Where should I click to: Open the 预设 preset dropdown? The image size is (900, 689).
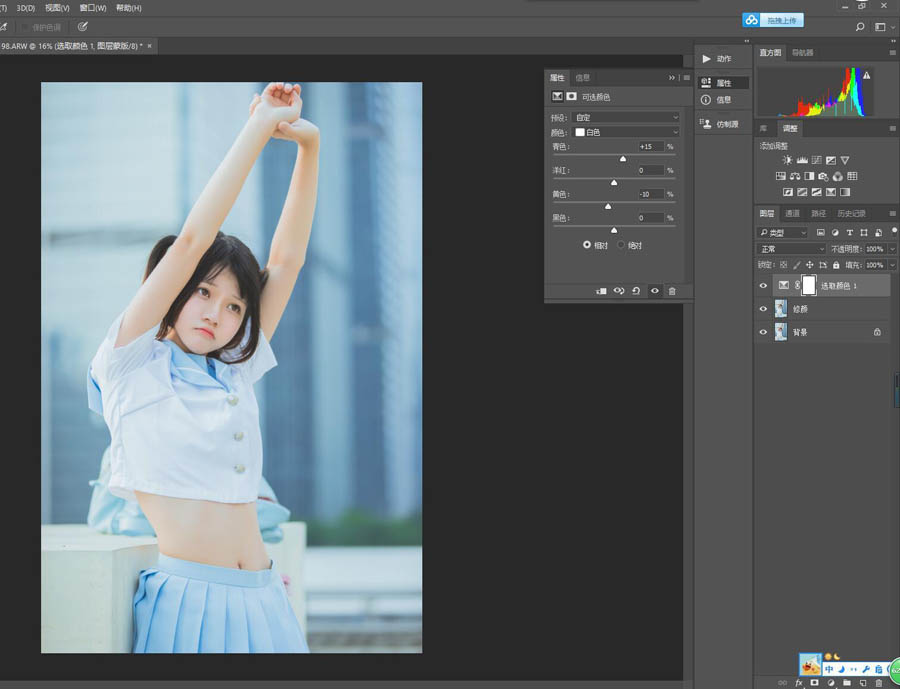coord(626,117)
